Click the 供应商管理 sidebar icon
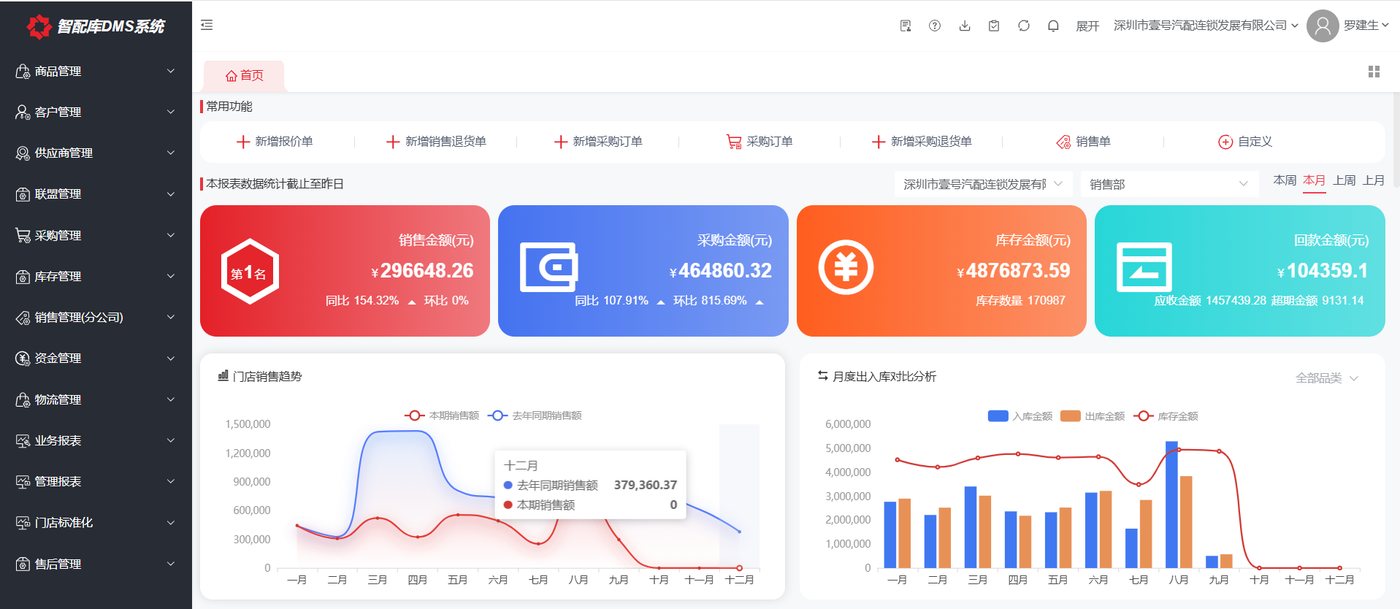The image size is (1400, 609). point(22,153)
